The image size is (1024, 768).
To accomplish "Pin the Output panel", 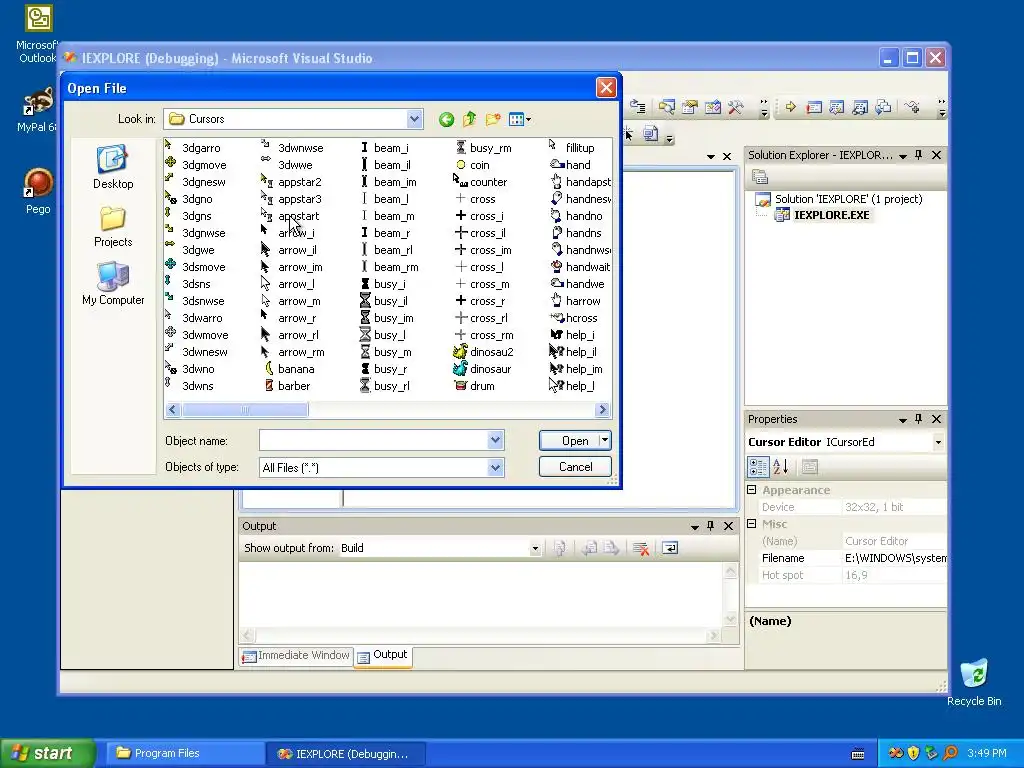I will pyautogui.click(x=711, y=526).
